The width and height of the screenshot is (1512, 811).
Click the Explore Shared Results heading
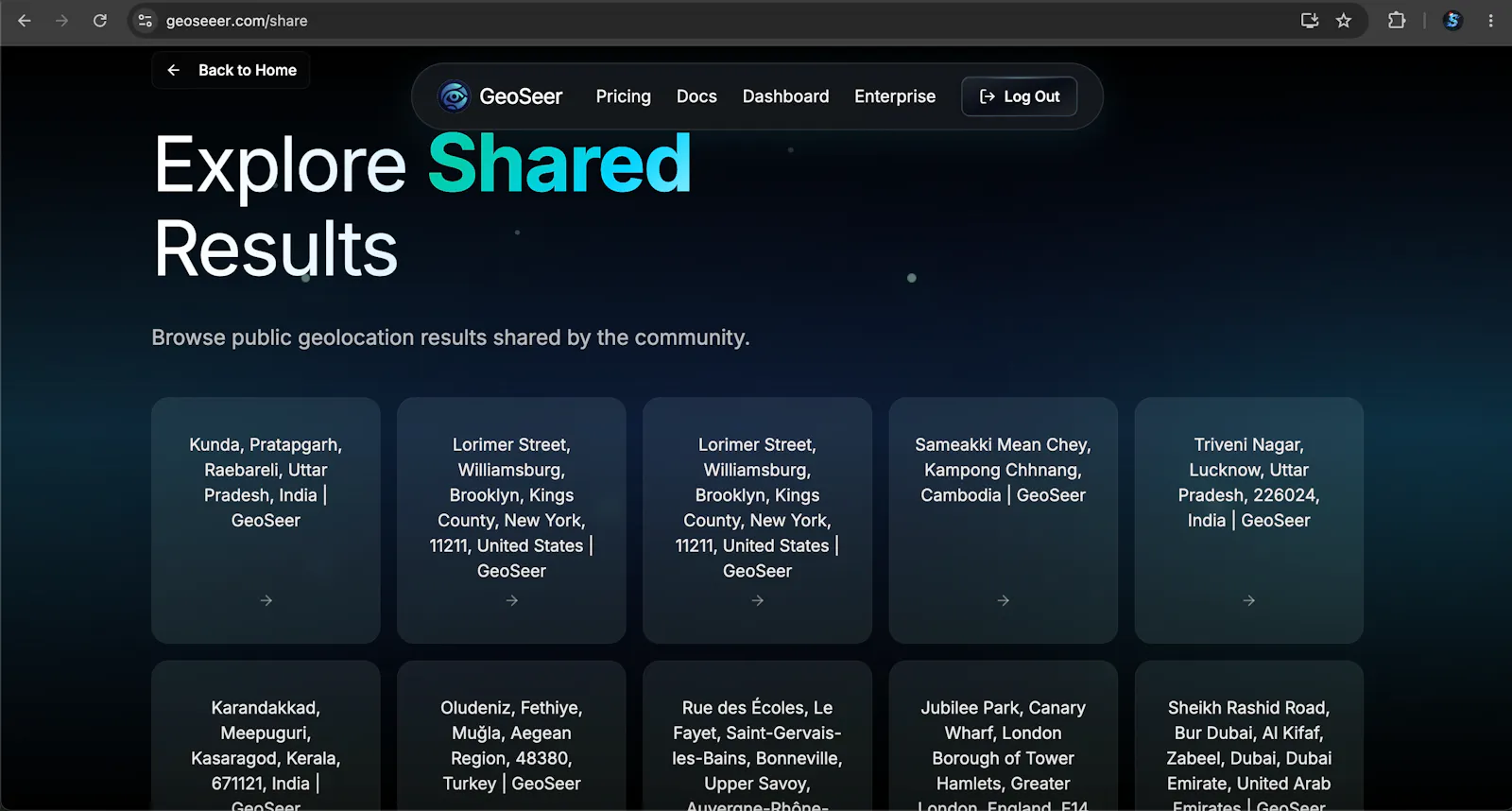(x=422, y=206)
